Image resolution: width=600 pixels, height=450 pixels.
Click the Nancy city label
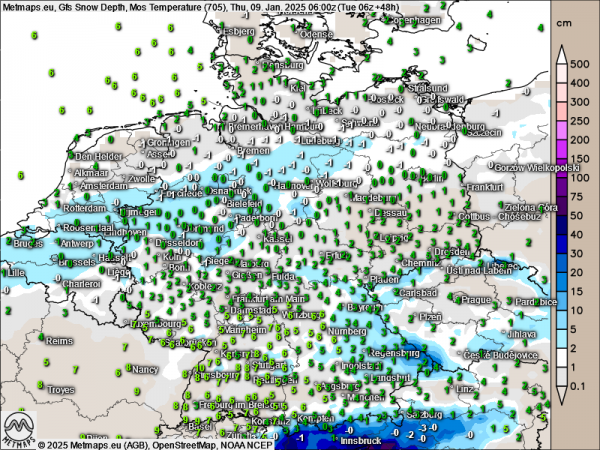click(146, 369)
